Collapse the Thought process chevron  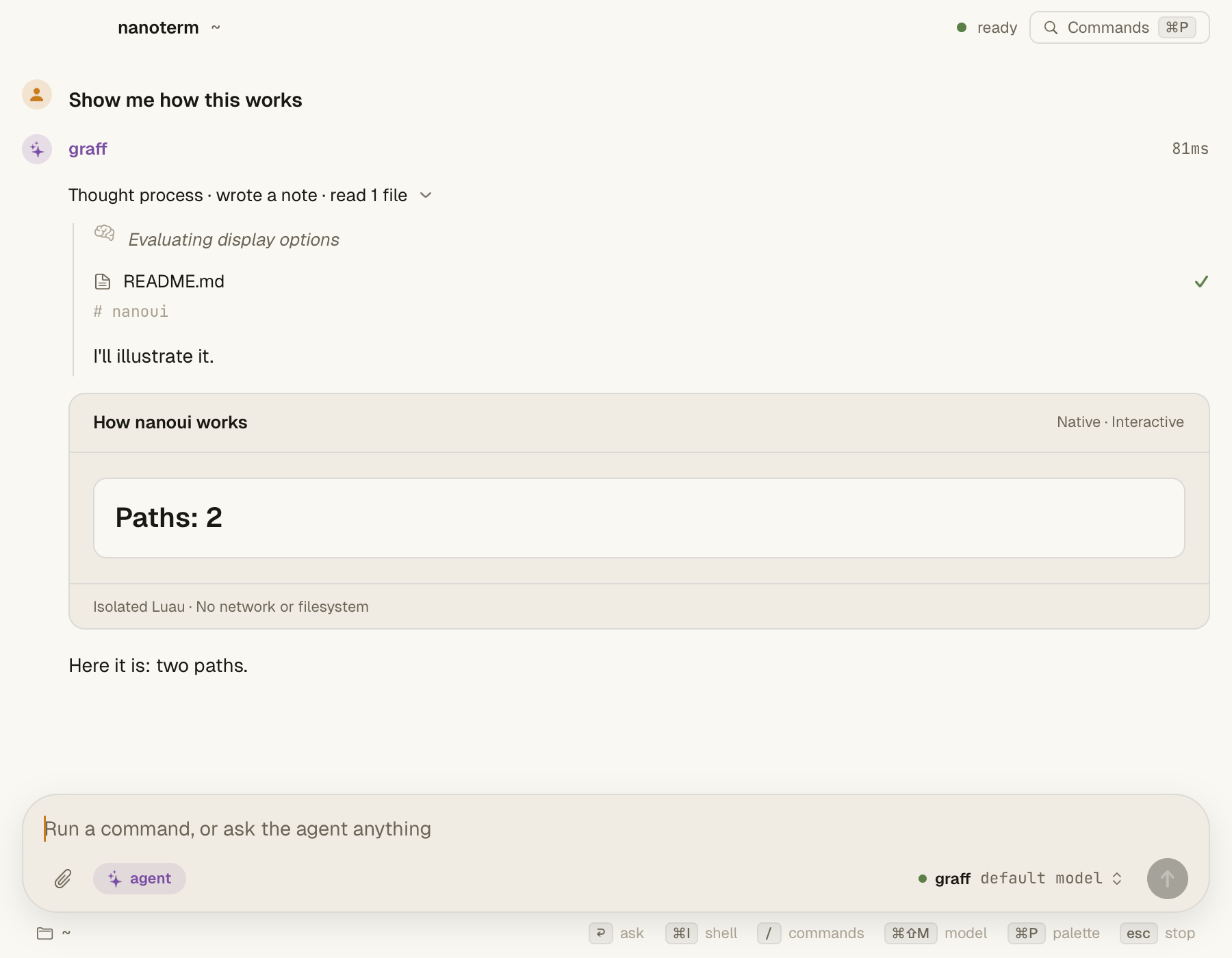click(426, 196)
